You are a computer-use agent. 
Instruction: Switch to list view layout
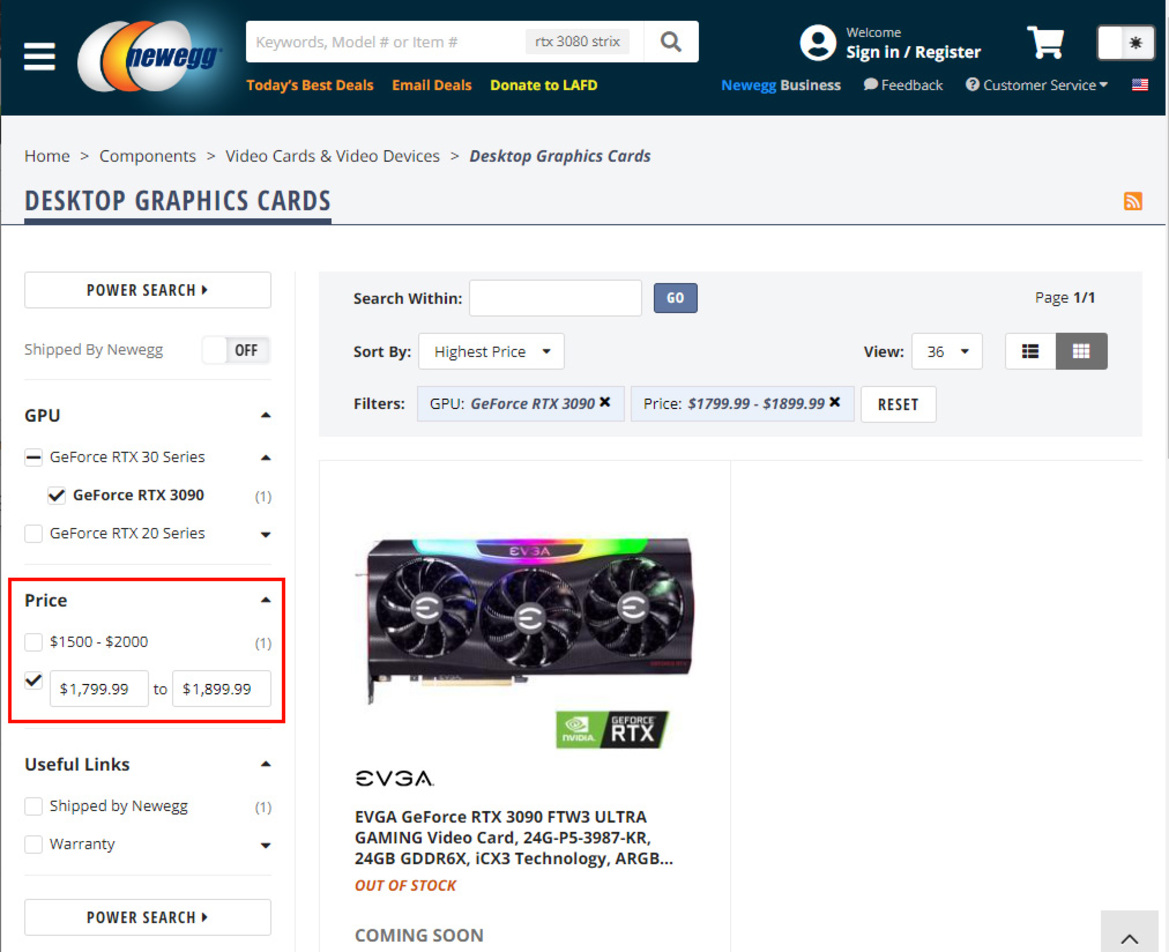[x=1030, y=351]
